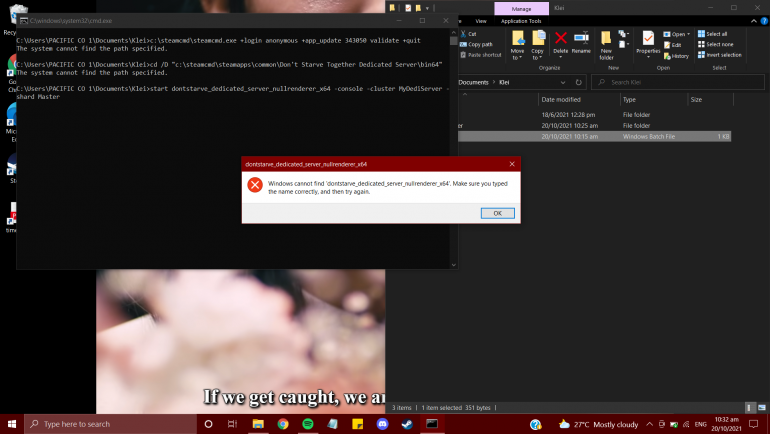Click Copy path in the ribbon
Screen dimensions: 770x434
tap(476, 44)
